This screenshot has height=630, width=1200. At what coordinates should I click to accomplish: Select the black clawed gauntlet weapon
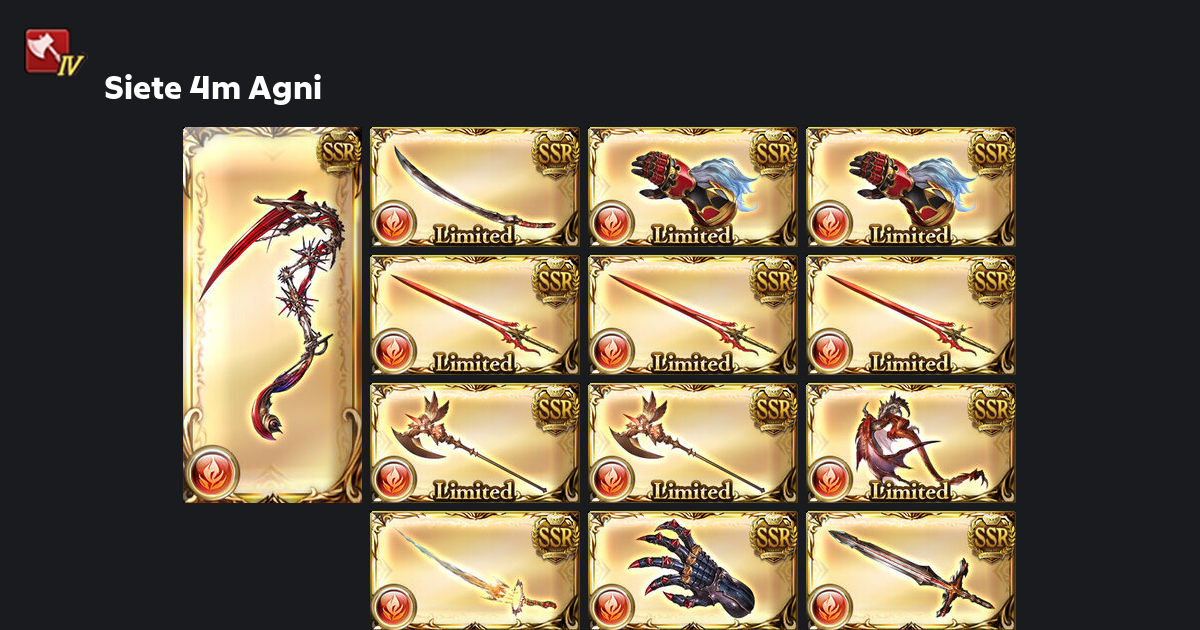[x=693, y=571]
